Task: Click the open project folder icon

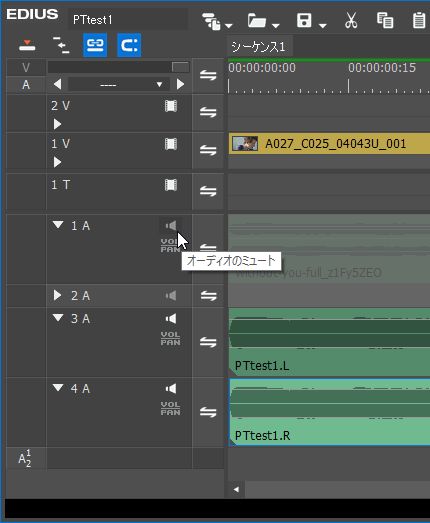Action: coord(257,21)
